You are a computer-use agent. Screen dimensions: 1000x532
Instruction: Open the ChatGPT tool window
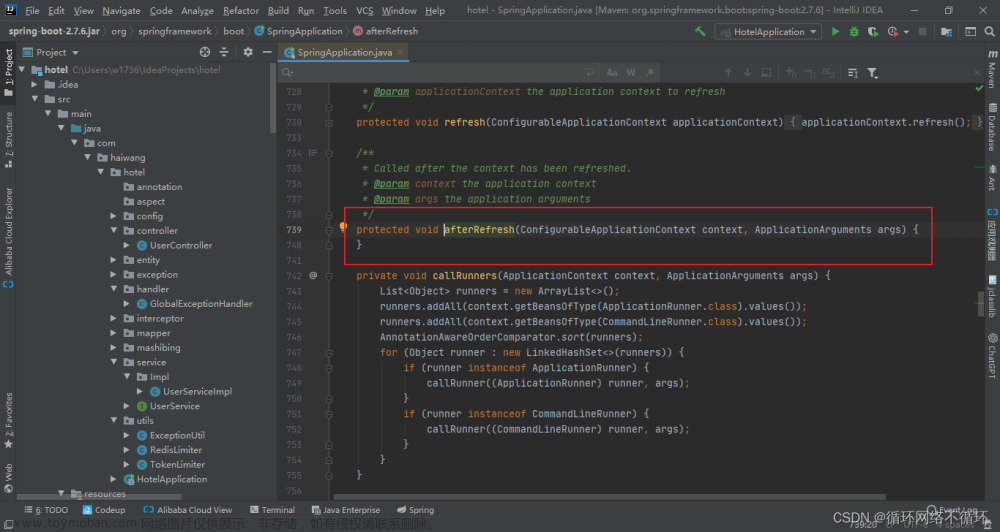click(992, 356)
